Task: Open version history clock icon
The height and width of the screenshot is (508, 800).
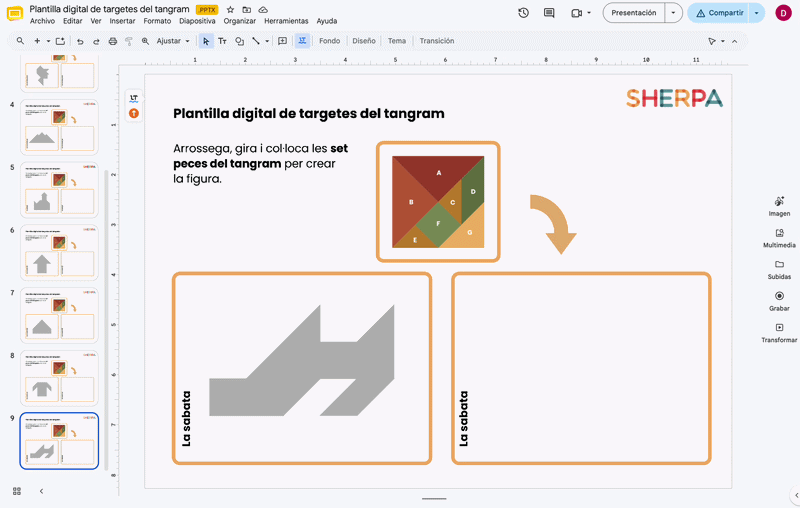Action: click(523, 13)
